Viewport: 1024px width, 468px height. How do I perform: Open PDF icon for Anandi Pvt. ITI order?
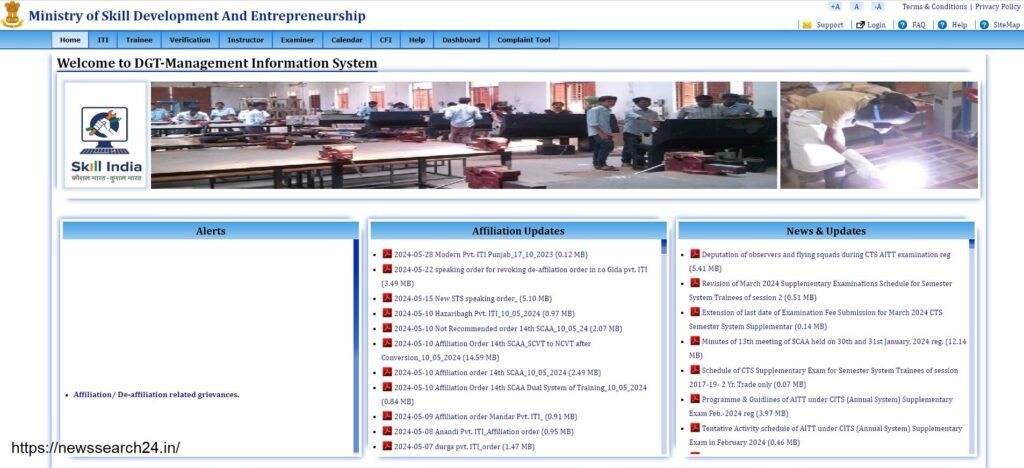tap(387, 431)
